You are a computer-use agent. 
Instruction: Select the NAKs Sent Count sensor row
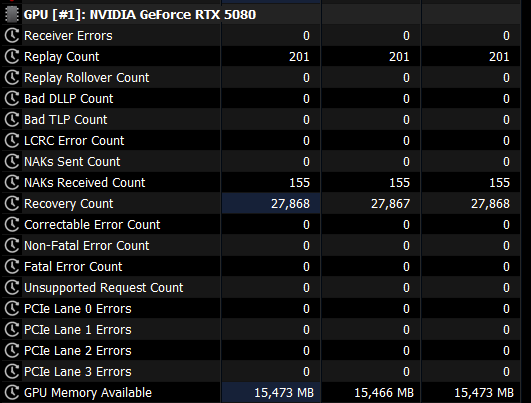[x=261, y=162]
